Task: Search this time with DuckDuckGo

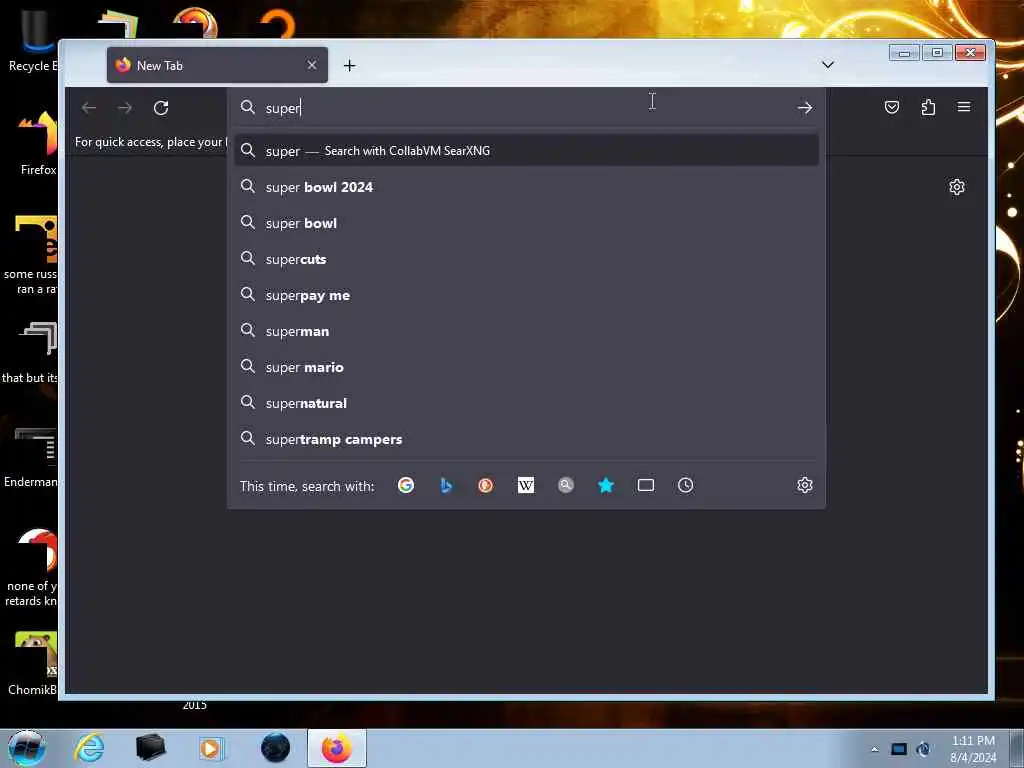Action: pos(485,485)
